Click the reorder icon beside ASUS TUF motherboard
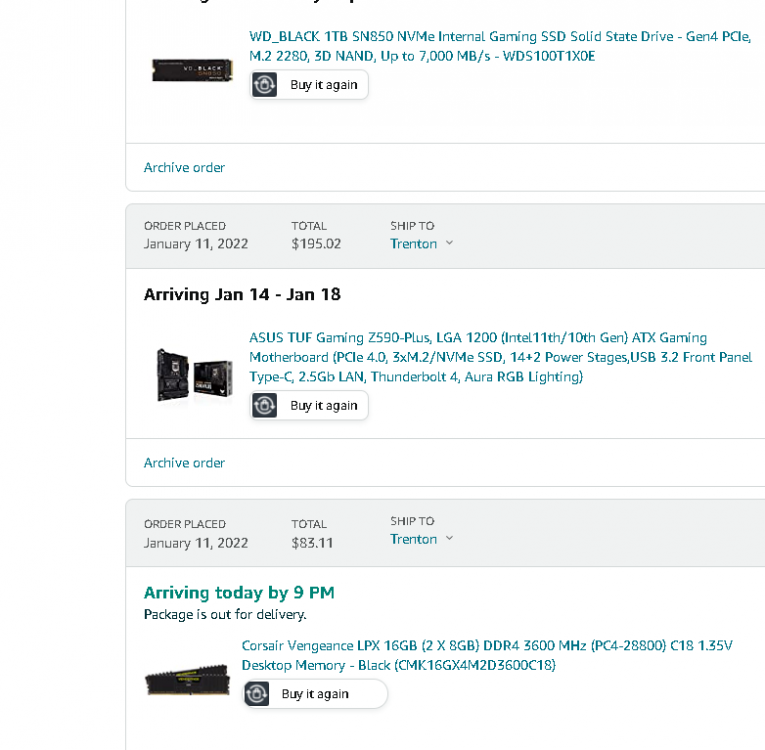The width and height of the screenshot is (765, 750). (x=265, y=405)
